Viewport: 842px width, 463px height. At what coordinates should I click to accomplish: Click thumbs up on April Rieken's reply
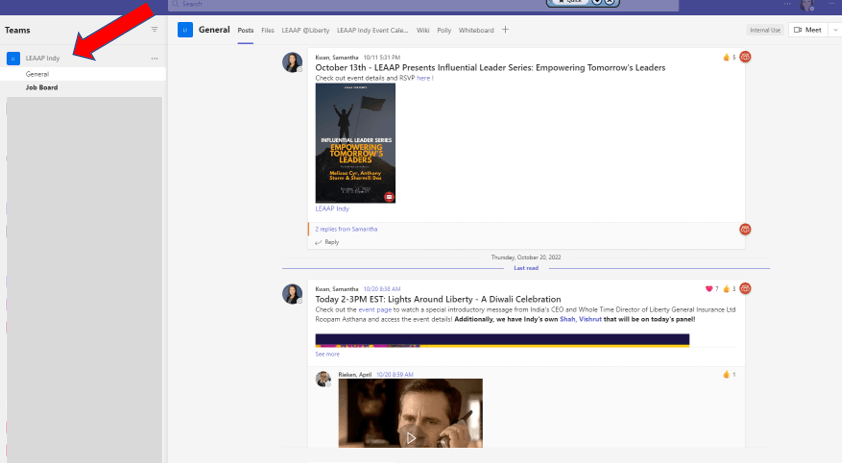click(x=729, y=374)
